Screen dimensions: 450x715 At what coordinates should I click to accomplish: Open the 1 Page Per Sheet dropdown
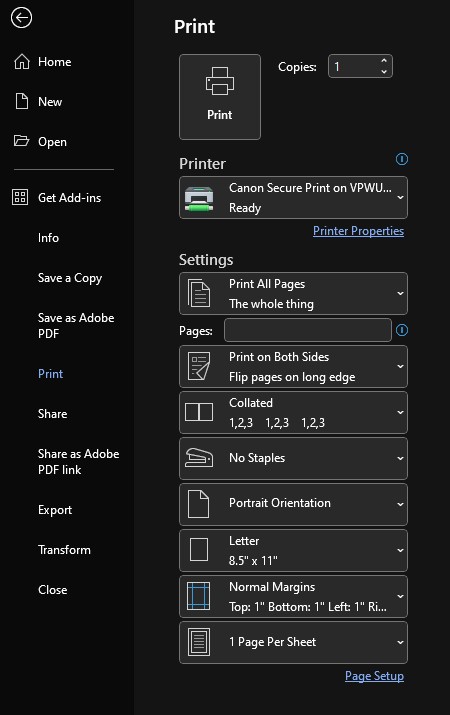click(294, 642)
